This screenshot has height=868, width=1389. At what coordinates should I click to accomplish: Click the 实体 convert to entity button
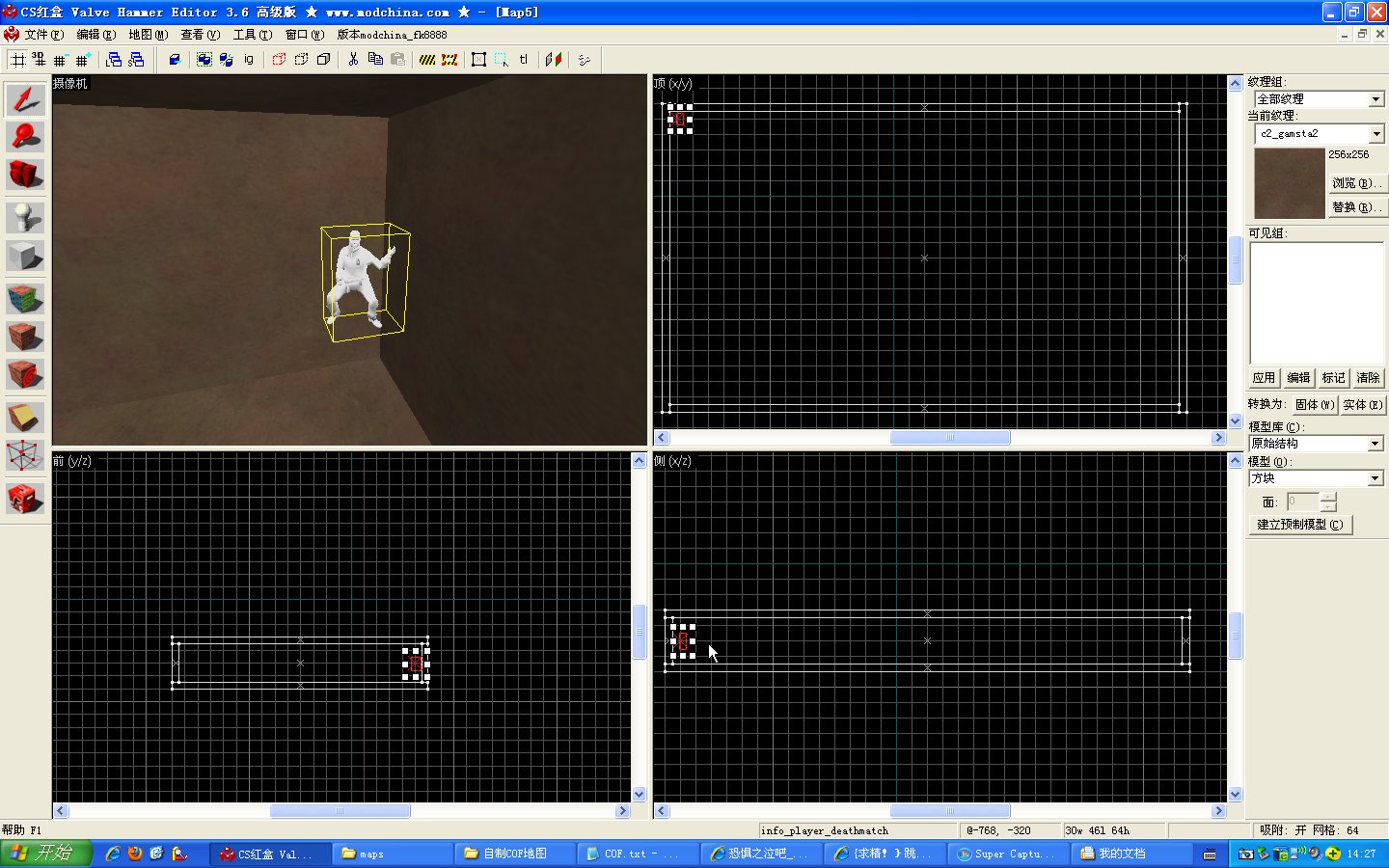click(1362, 405)
